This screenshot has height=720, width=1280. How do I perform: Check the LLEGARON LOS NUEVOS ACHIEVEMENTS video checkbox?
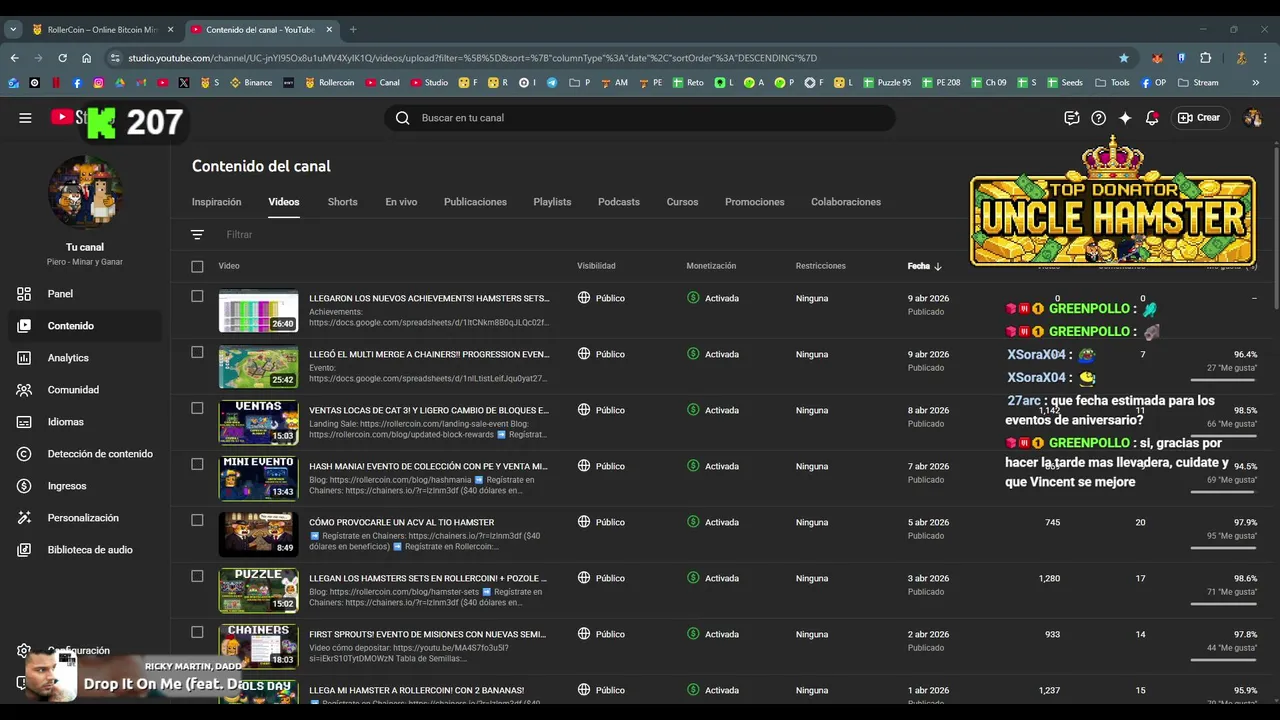(x=197, y=296)
